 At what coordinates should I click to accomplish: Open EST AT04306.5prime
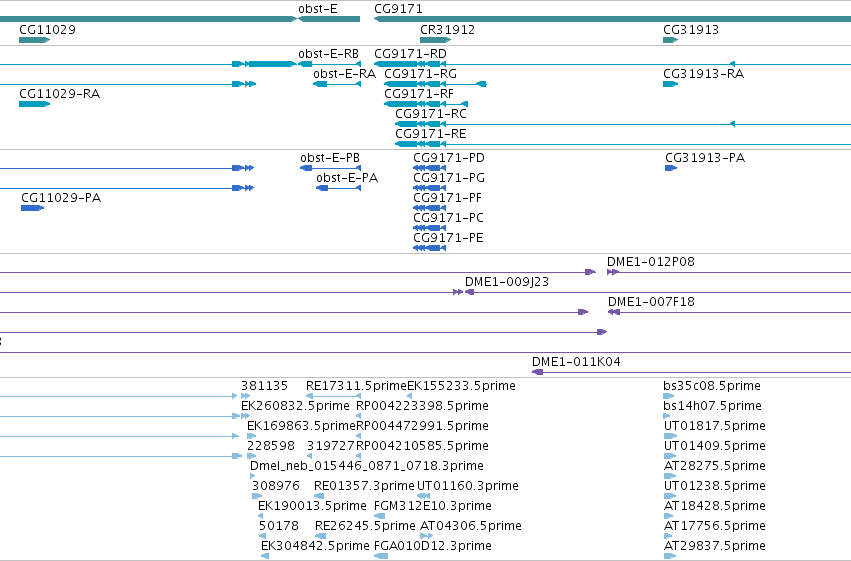coord(471,526)
